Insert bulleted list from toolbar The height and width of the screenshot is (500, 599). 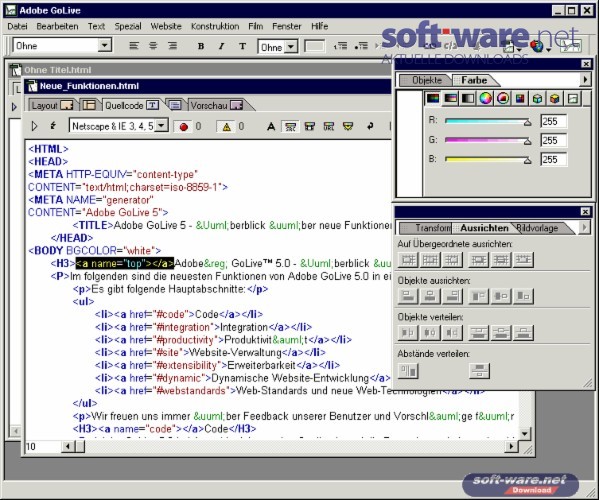tap(361, 46)
